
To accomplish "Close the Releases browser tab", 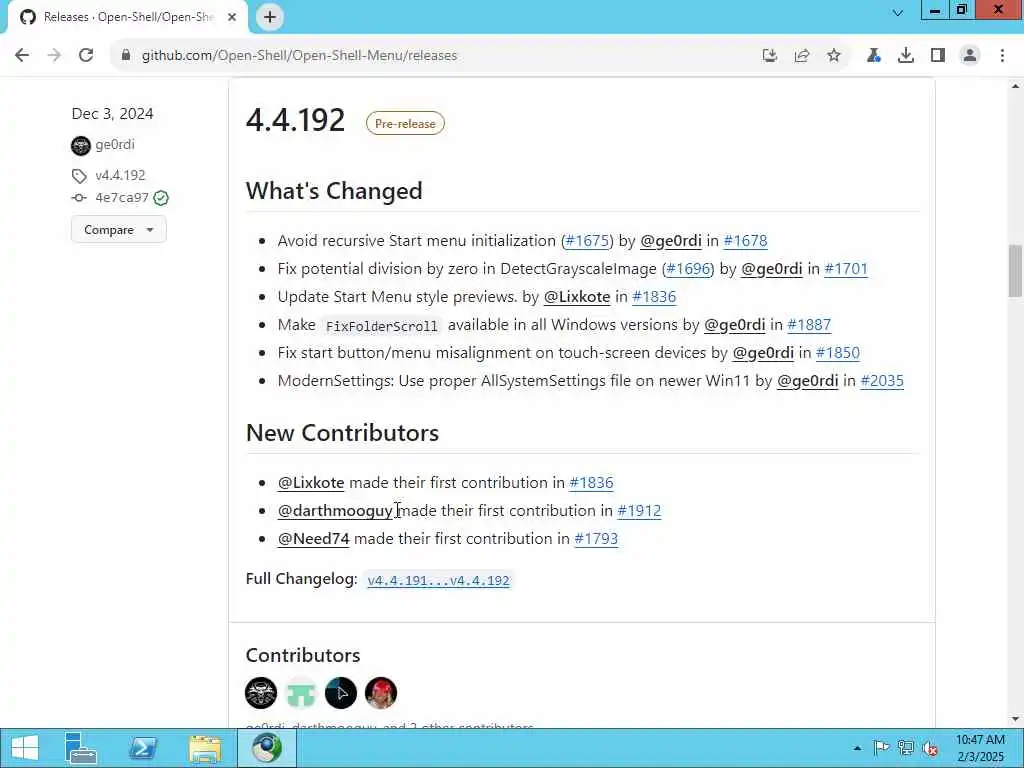I will pyautogui.click(x=232, y=17).
